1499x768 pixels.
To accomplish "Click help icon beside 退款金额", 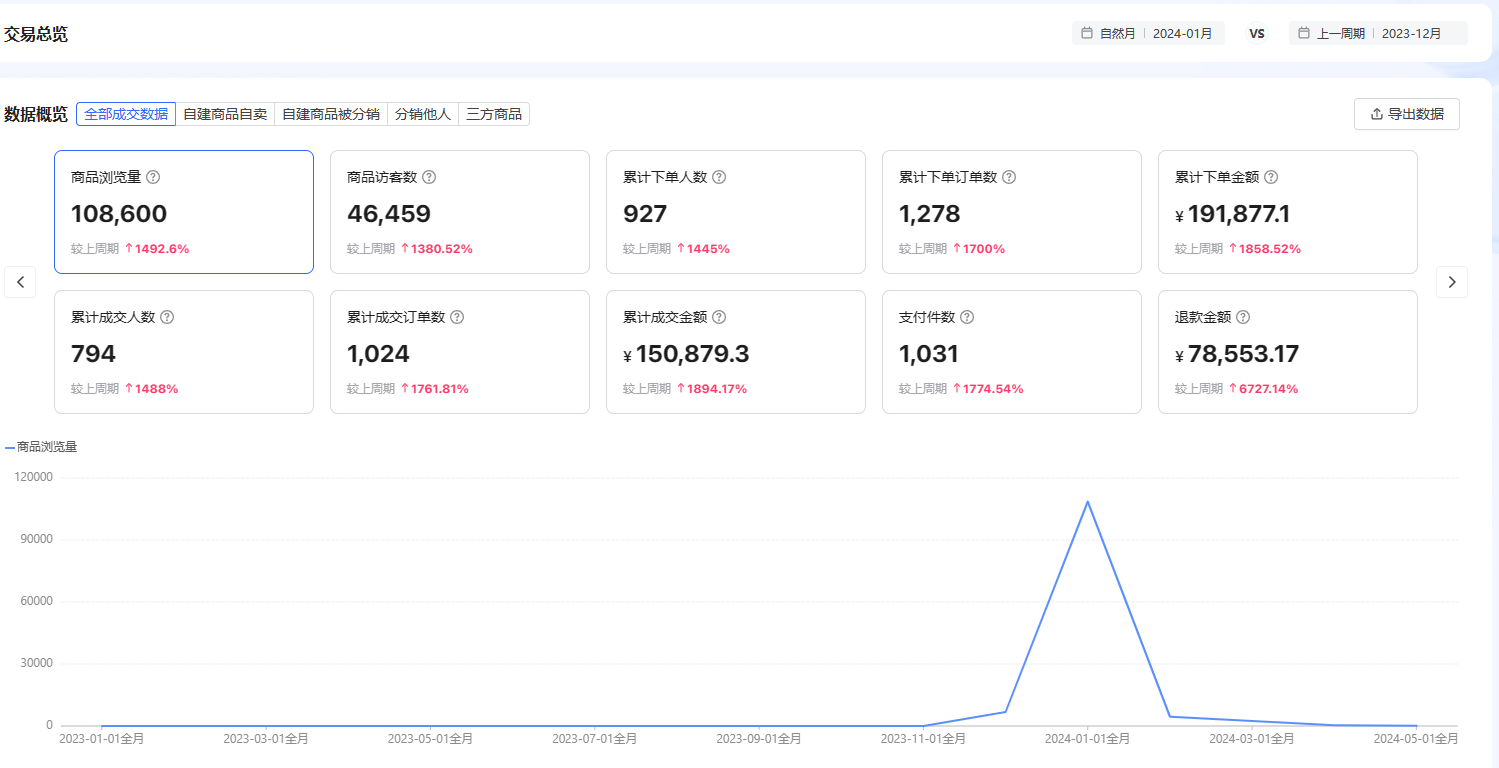I will coord(1243,317).
